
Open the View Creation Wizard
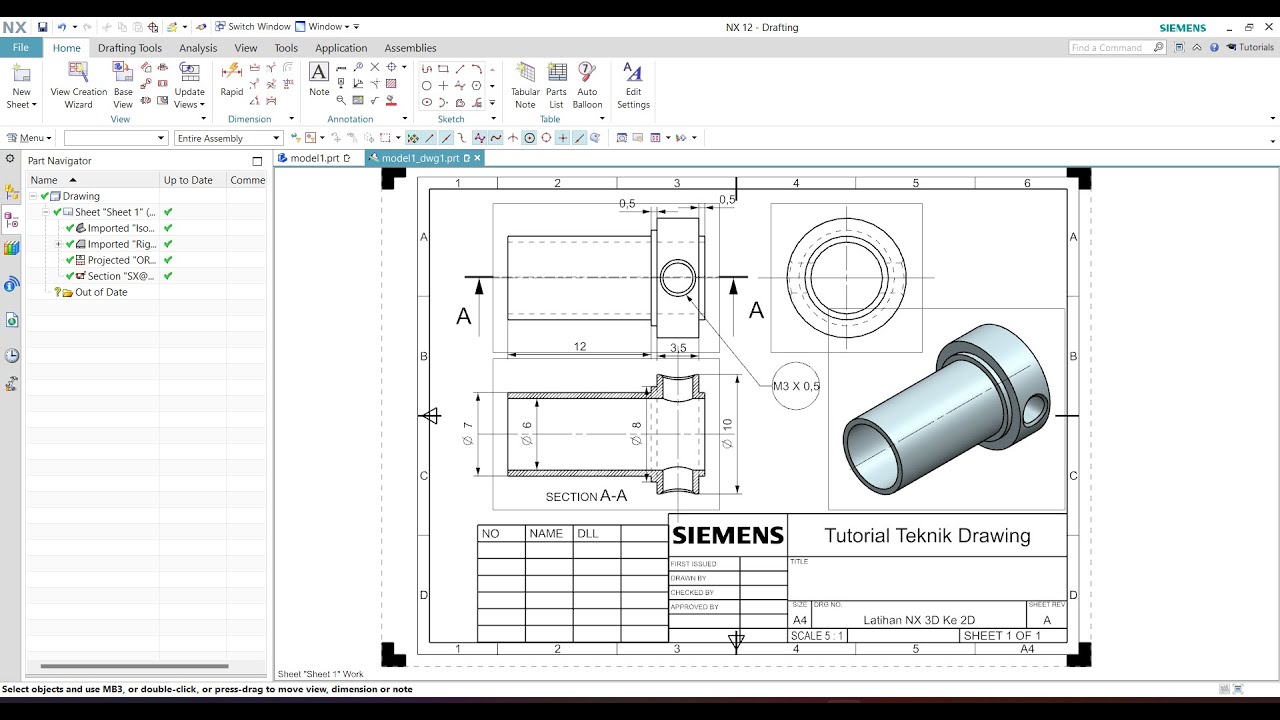pyautogui.click(x=79, y=85)
